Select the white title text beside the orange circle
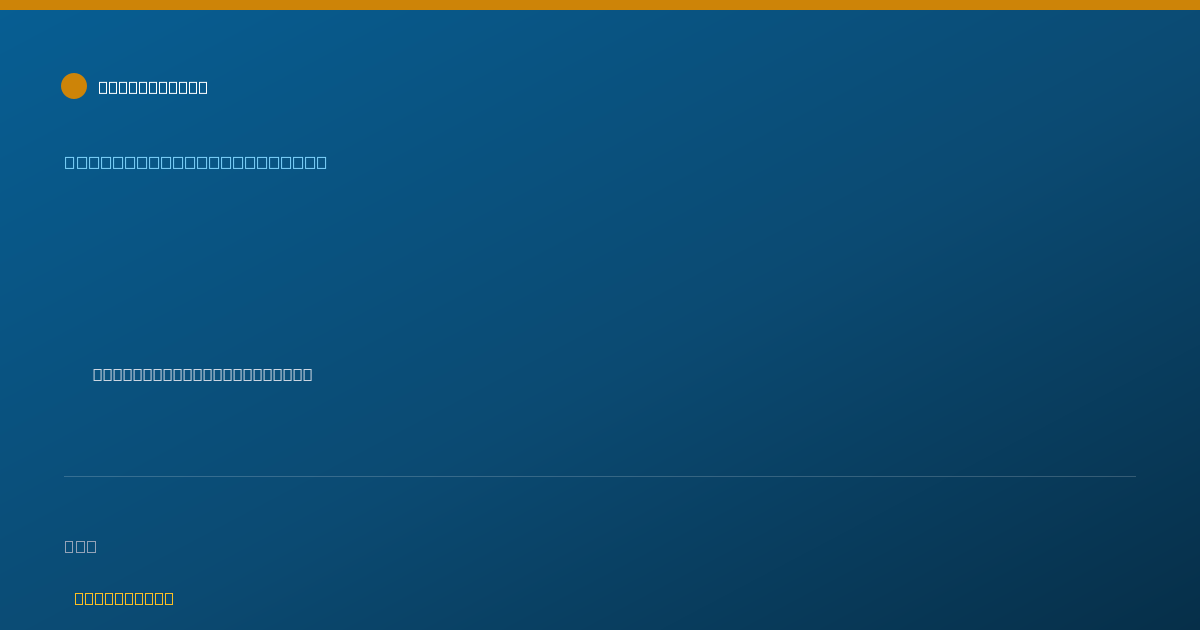The width and height of the screenshot is (1200, 630). (153, 87)
